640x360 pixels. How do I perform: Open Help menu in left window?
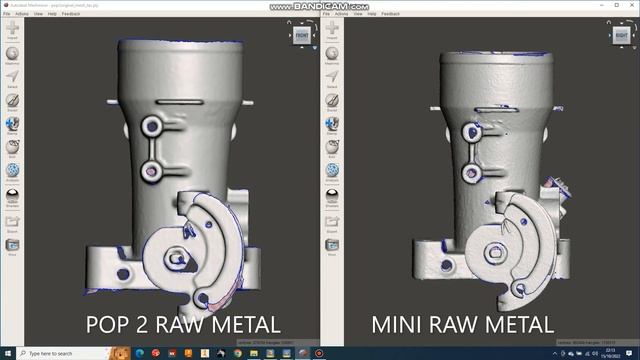52,14
